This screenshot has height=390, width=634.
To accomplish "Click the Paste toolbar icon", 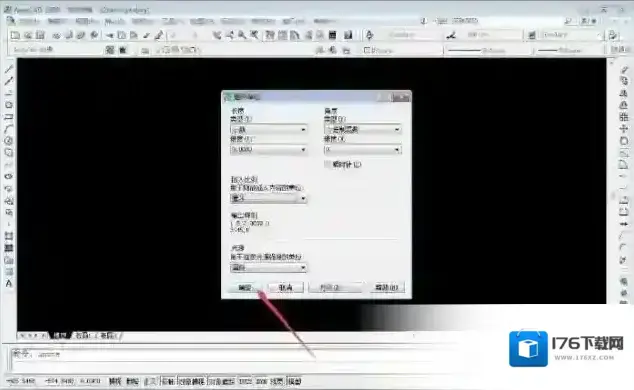I will (x=133, y=36).
